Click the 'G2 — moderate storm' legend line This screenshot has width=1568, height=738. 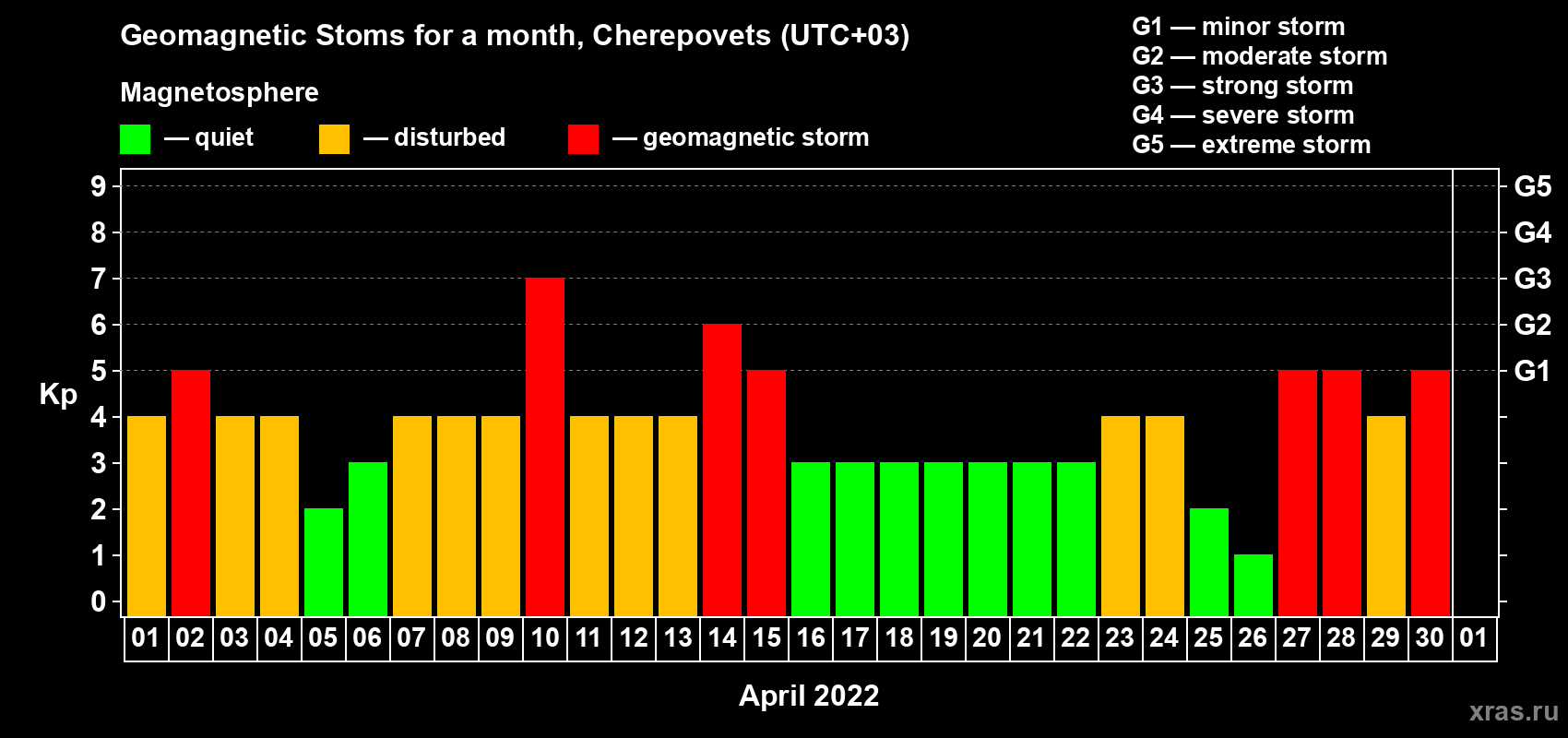1260,56
